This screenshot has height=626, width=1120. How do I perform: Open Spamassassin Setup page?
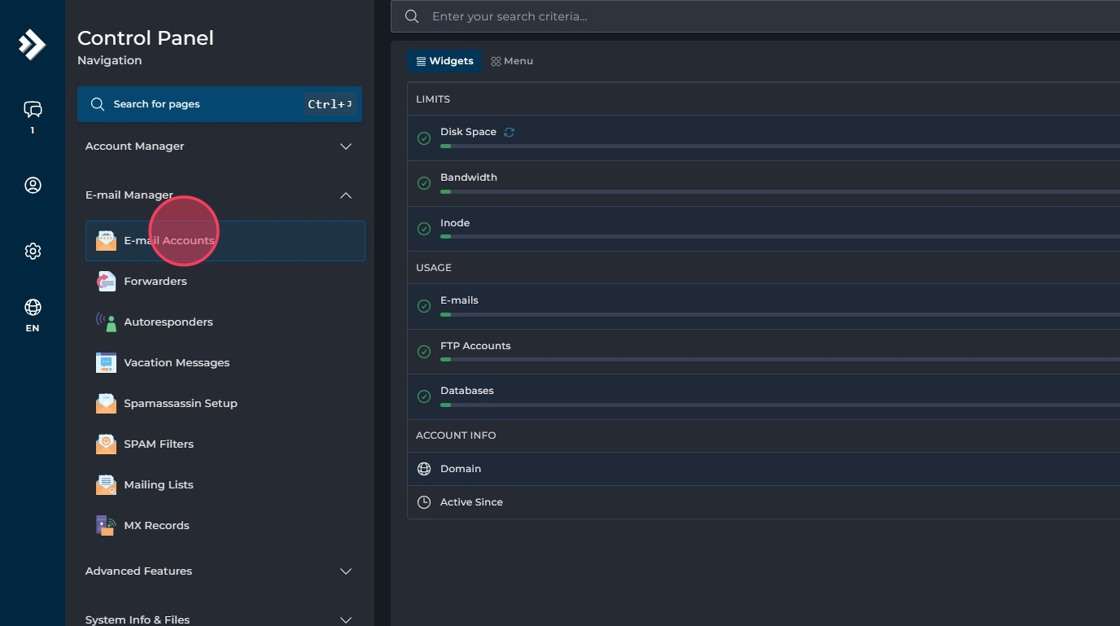180,404
